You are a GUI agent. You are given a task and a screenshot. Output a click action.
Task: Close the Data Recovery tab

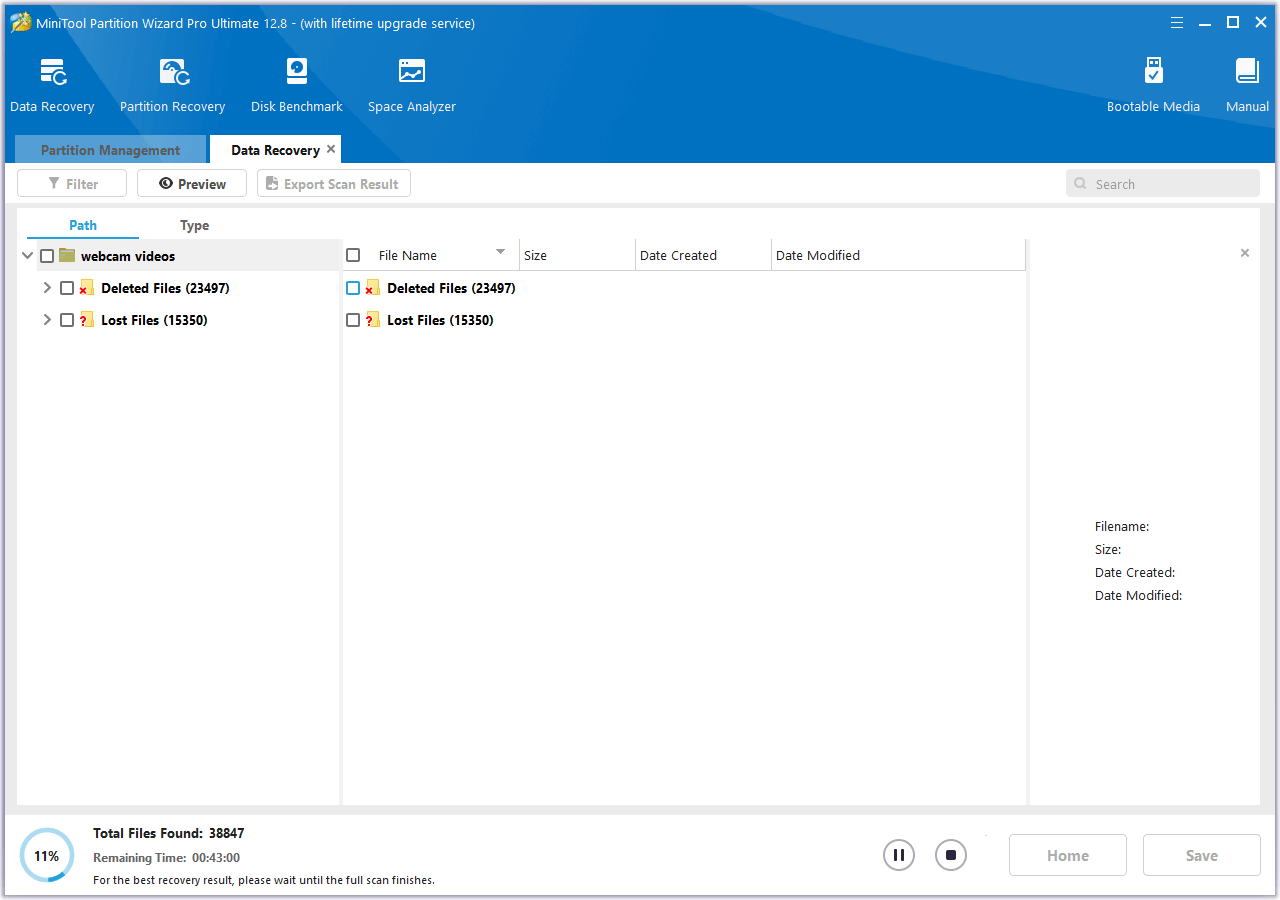coord(331,149)
